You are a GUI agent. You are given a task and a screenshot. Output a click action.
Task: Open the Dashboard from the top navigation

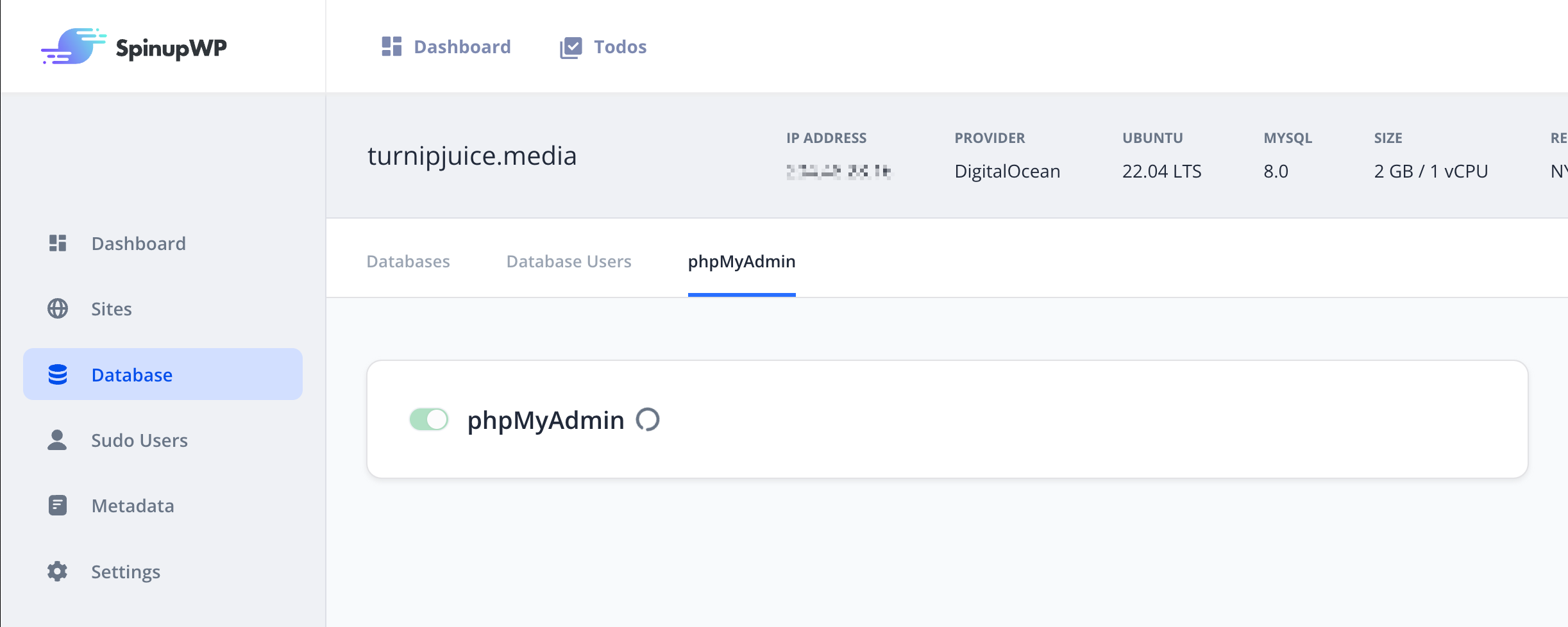pyautogui.click(x=462, y=46)
